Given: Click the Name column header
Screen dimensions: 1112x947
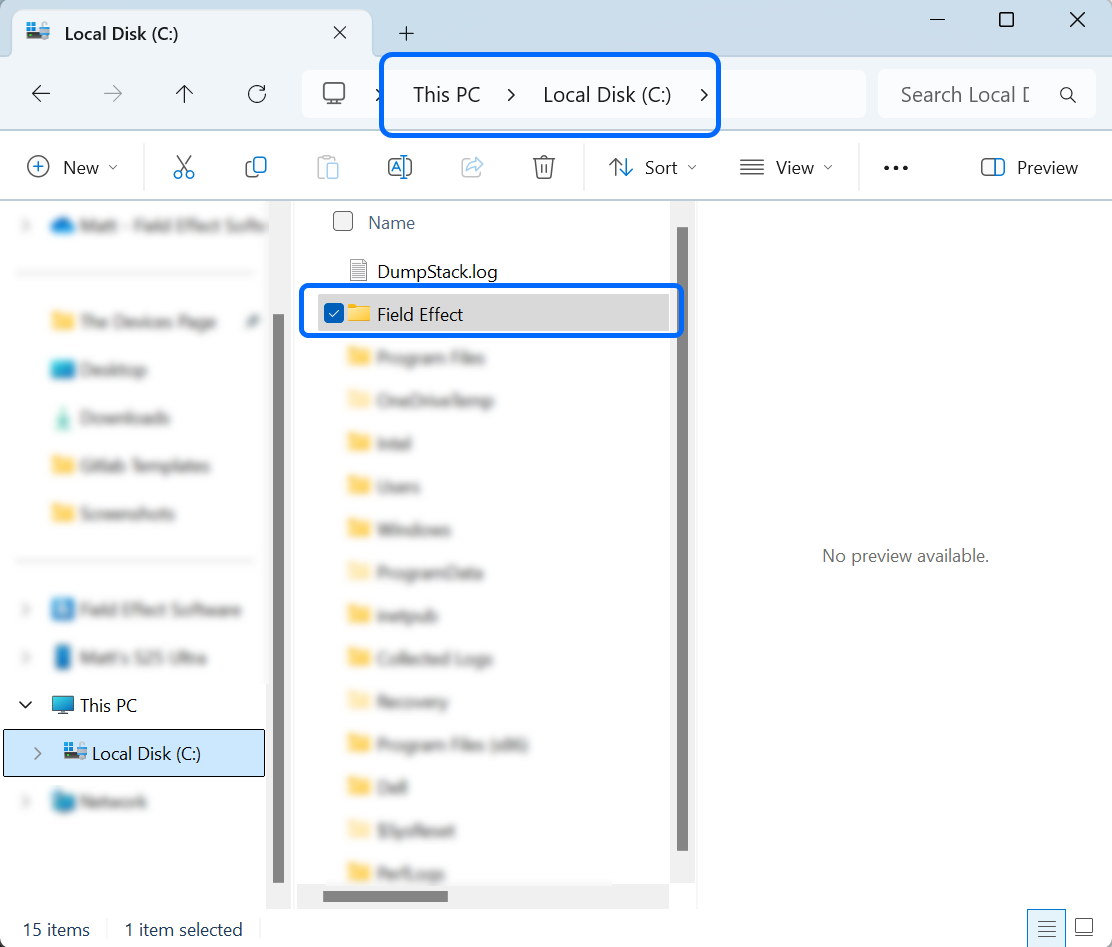Looking at the screenshot, I should (391, 223).
